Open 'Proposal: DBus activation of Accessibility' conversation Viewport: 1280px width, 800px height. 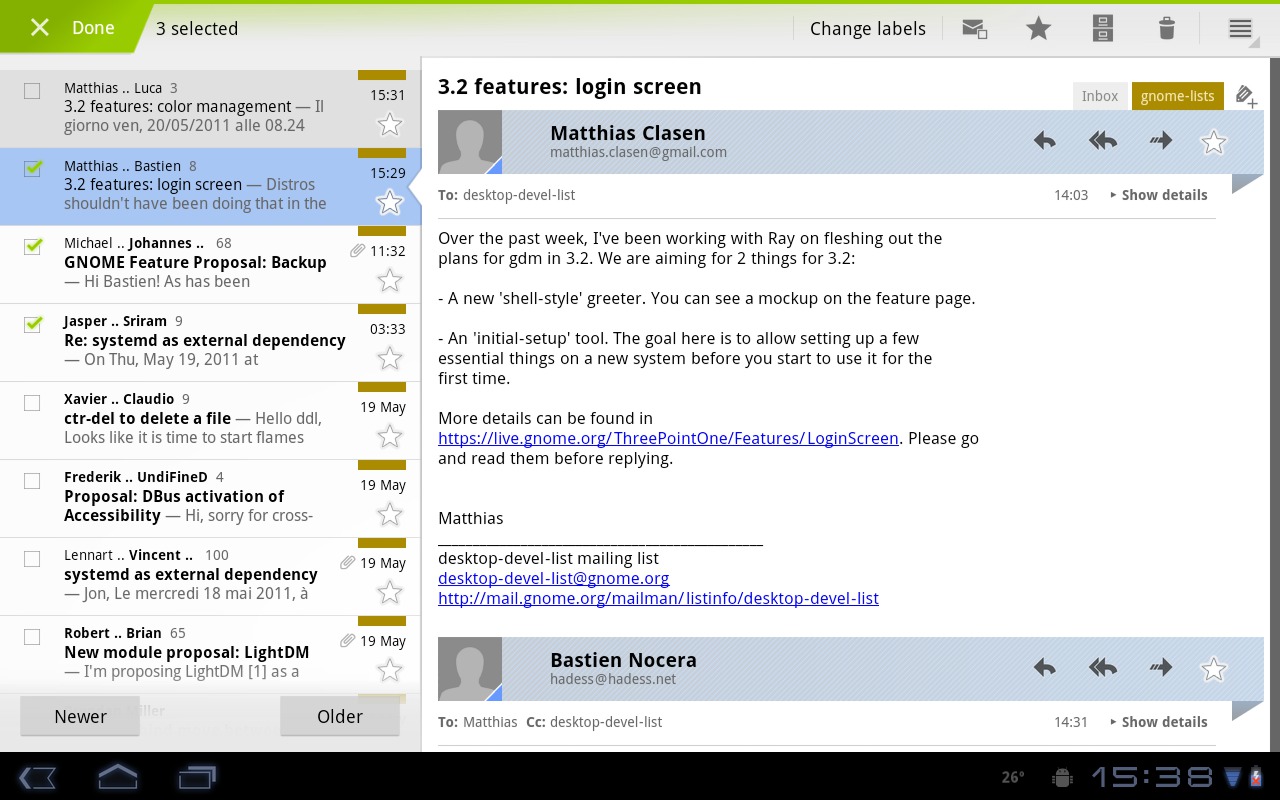click(210, 499)
